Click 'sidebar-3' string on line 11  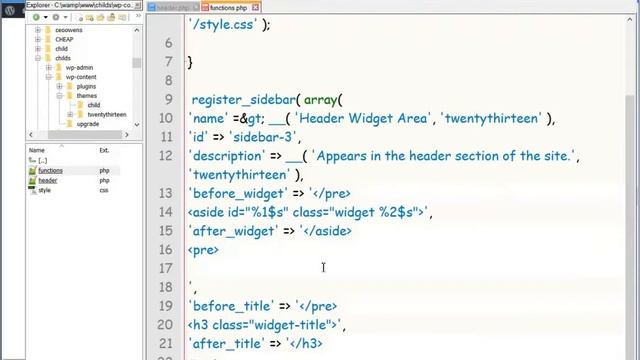[263, 137]
